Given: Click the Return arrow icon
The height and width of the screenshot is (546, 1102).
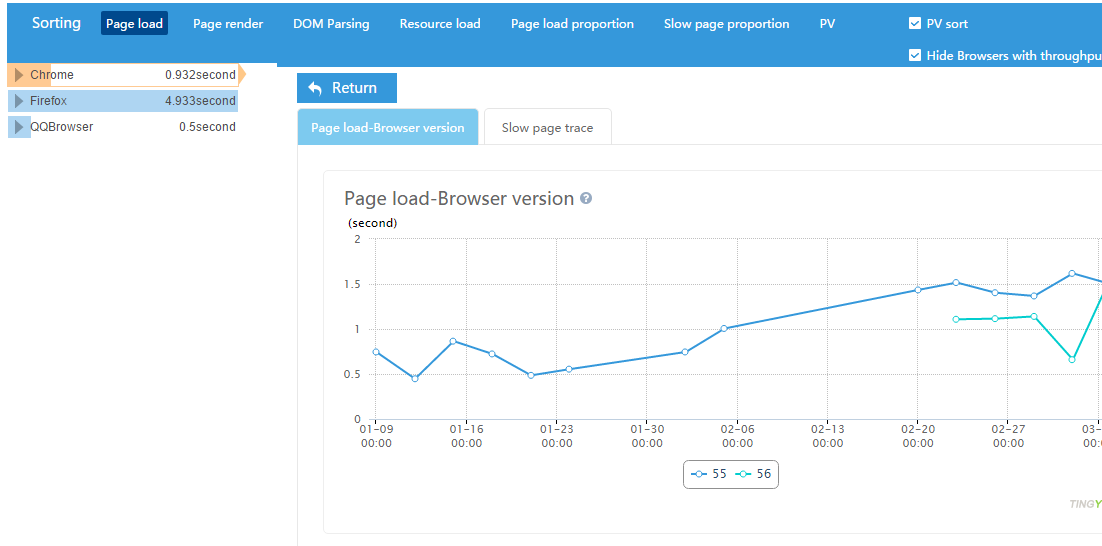Looking at the screenshot, I should click(x=315, y=88).
